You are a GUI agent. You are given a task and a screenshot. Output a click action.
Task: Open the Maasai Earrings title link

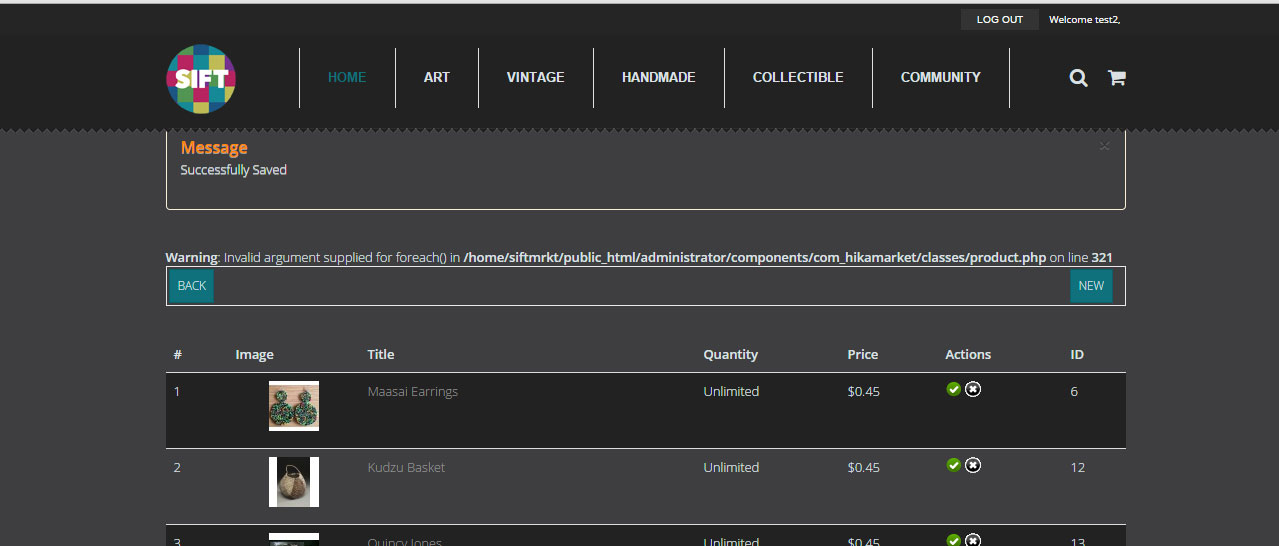pos(412,392)
